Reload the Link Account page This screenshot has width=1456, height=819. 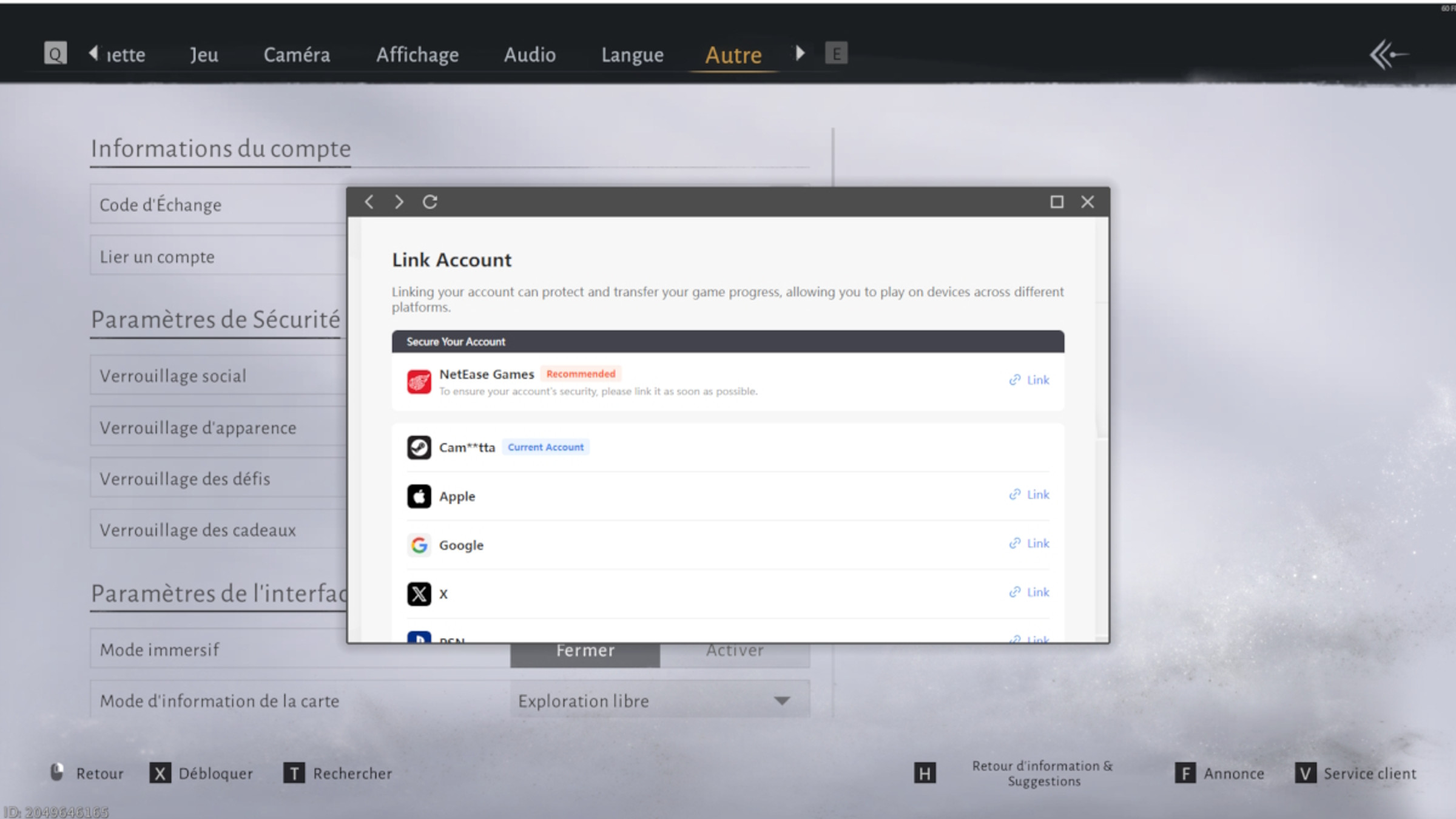tap(431, 201)
